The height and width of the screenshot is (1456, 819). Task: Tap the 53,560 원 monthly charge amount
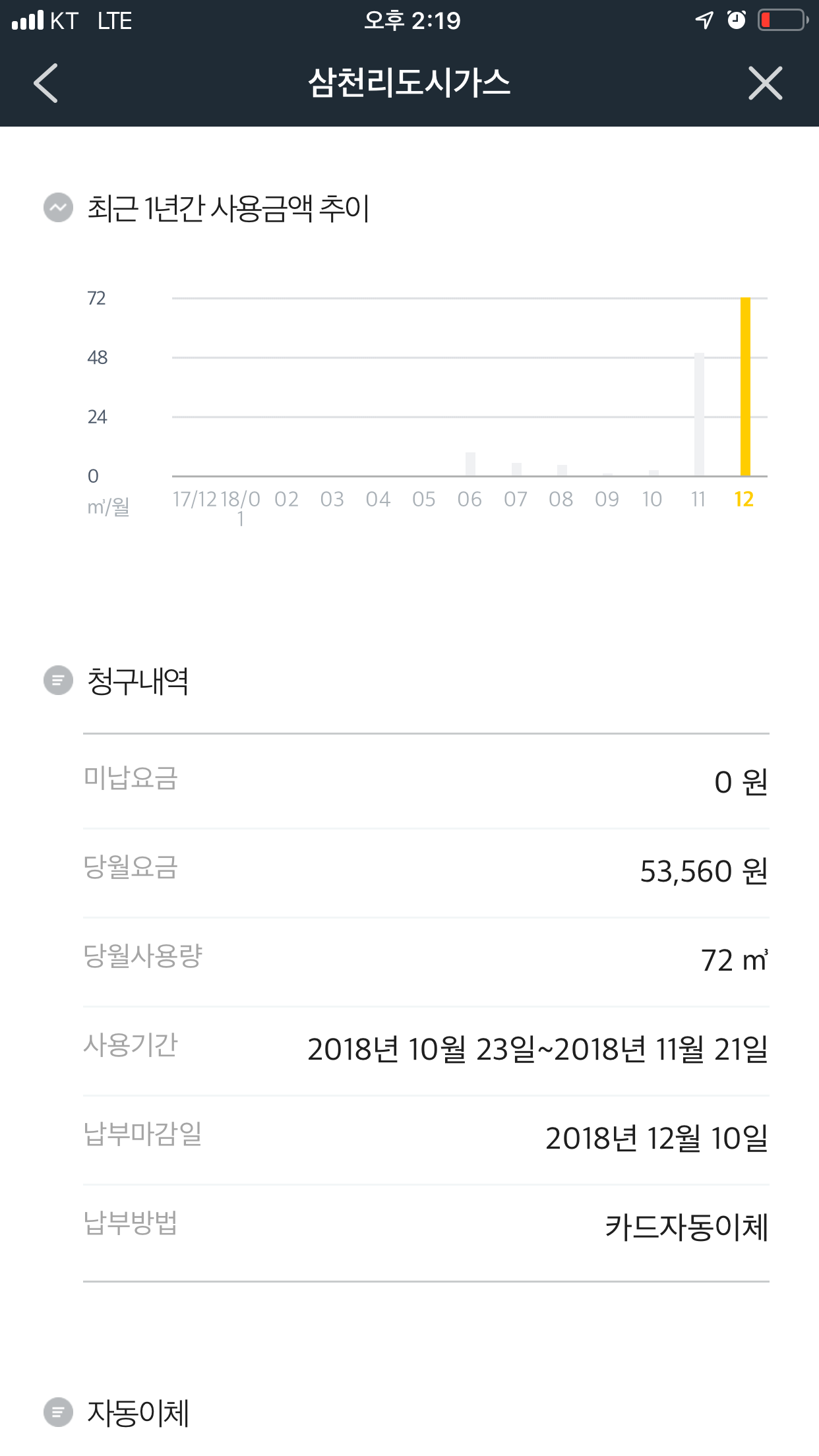pos(704,872)
